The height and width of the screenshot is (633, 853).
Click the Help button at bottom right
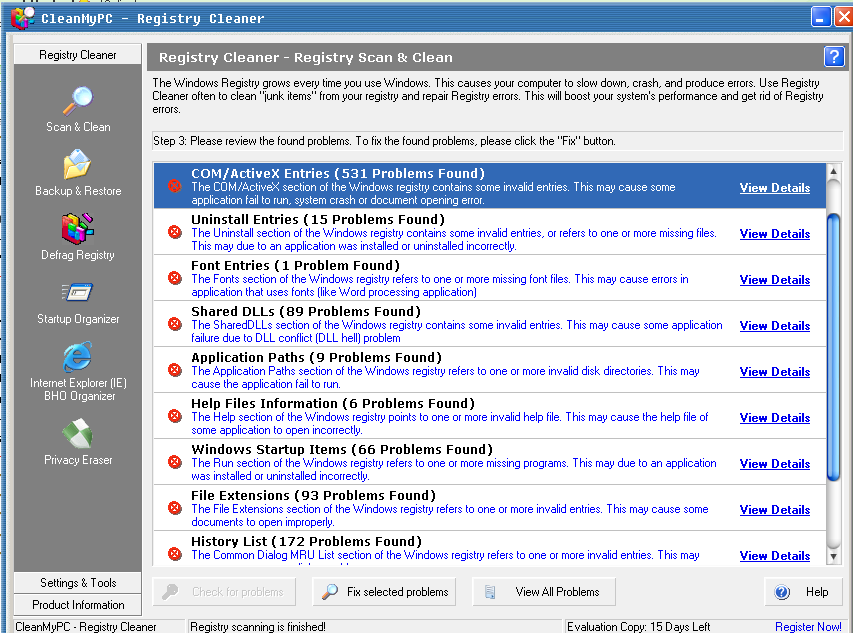click(x=803, y=592)
